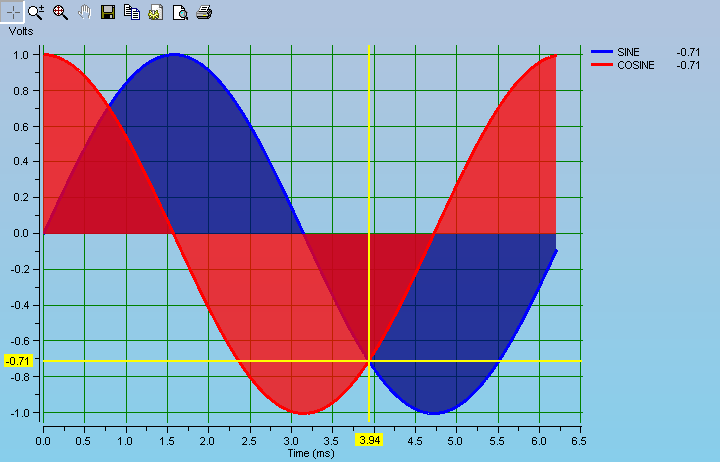This screenshot has height=462, width=720.
Task: Click the yellow 3.94 time cursor label
Action: pyautogui.click(x=370, y=440)
